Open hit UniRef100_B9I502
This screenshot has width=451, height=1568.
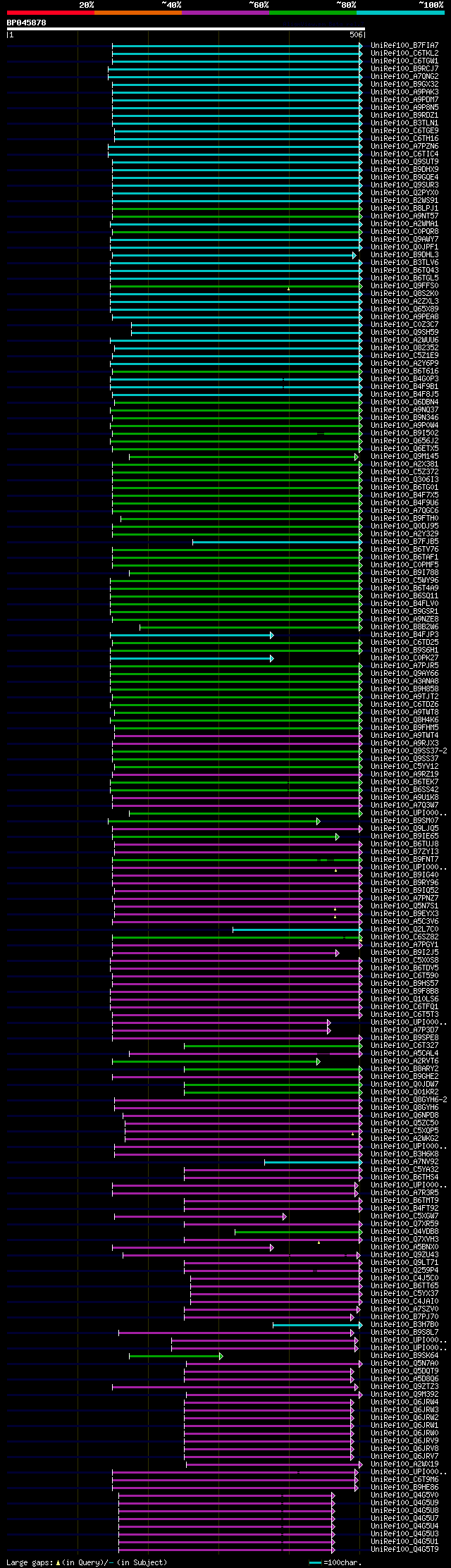[404, 433]
